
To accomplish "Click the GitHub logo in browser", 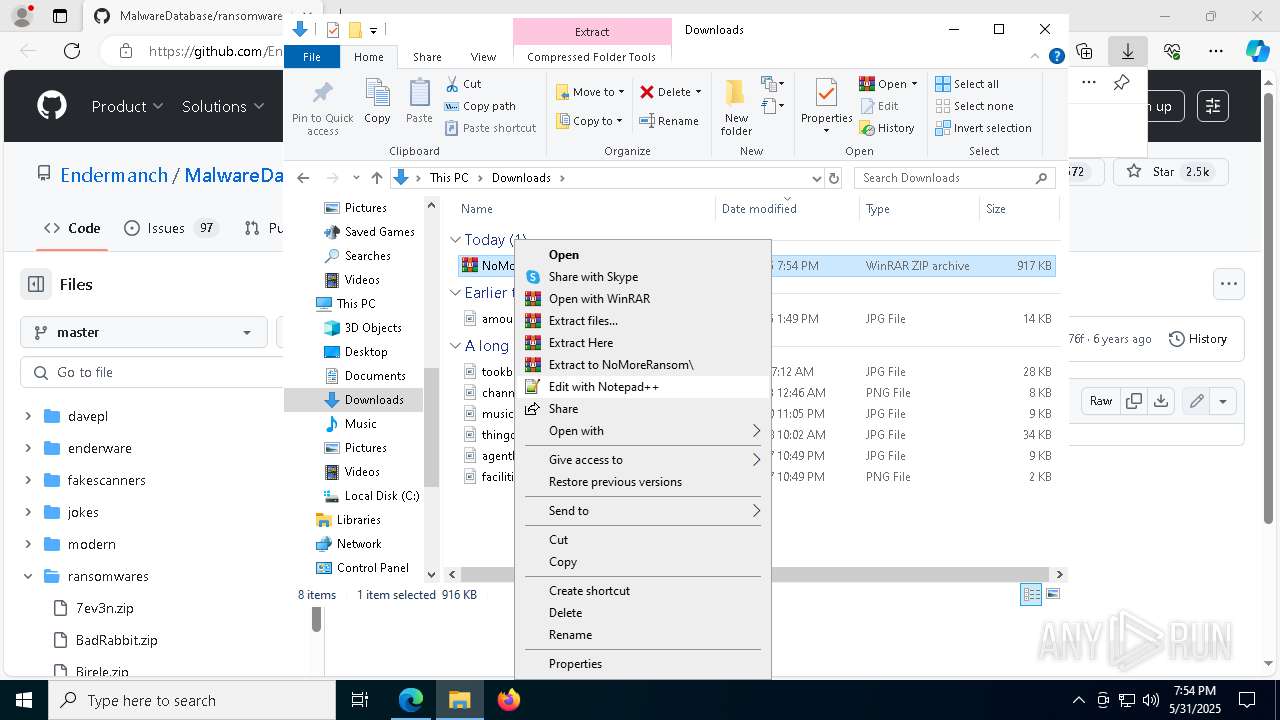I will click(x=52, y=106).
